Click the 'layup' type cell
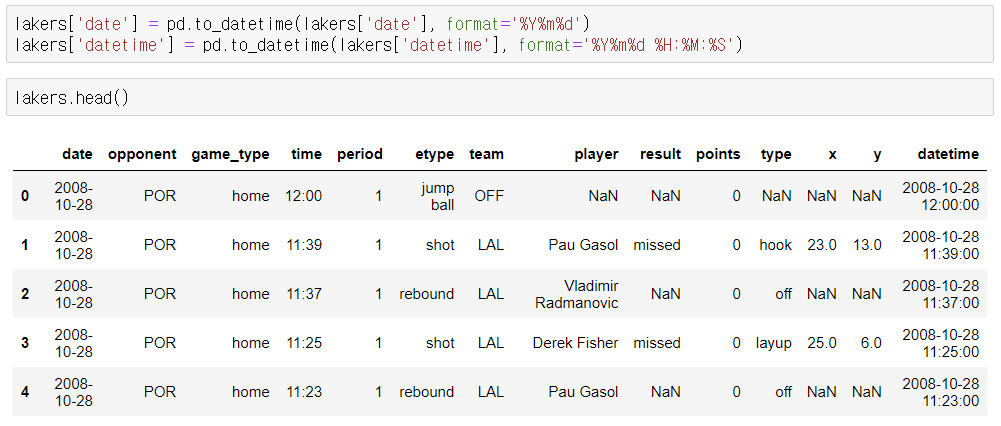 [x=774, y=343]
